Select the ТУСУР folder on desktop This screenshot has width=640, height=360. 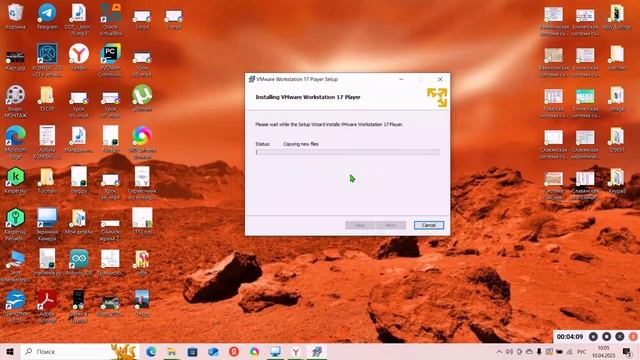pyautogui.click(x=47, y=98)
